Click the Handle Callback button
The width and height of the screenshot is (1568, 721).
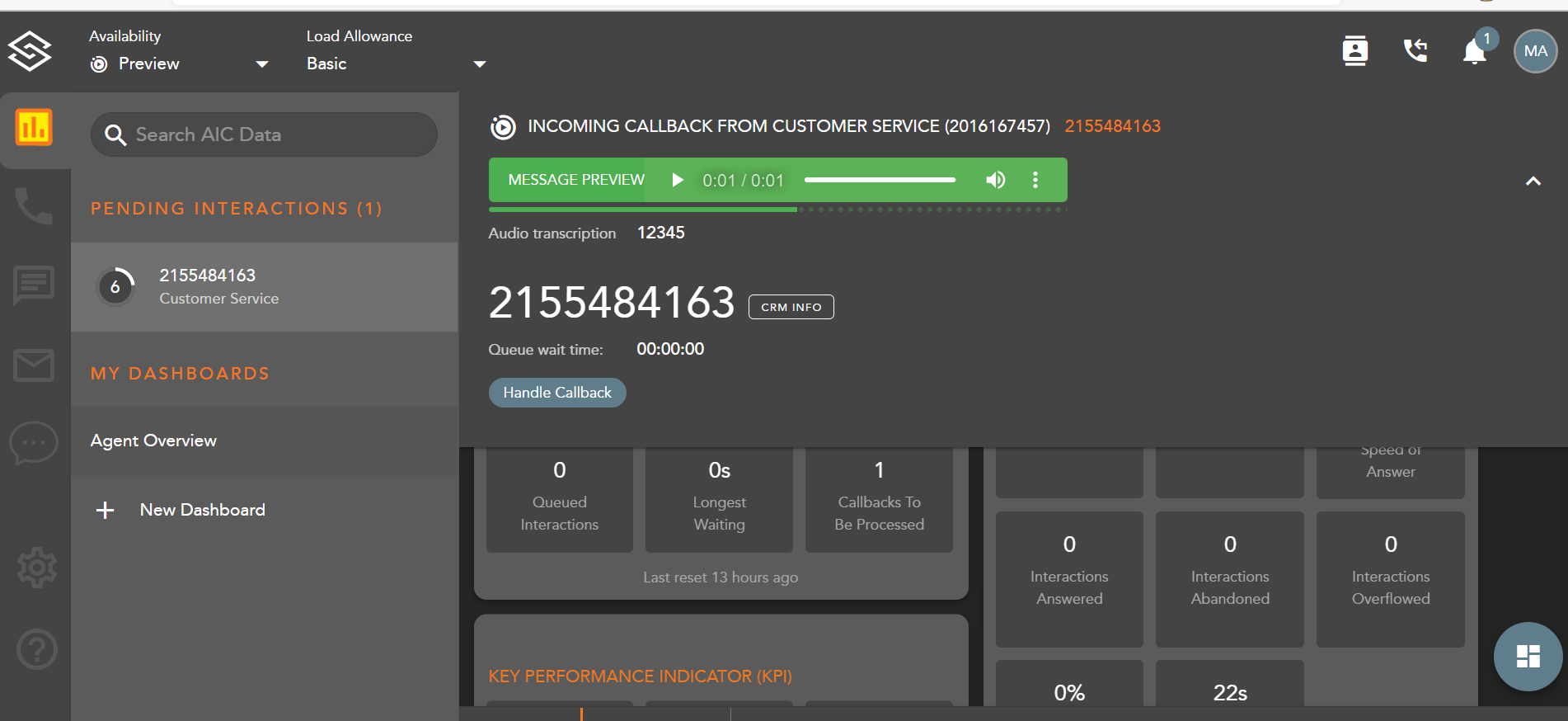[x=557, y=393]
